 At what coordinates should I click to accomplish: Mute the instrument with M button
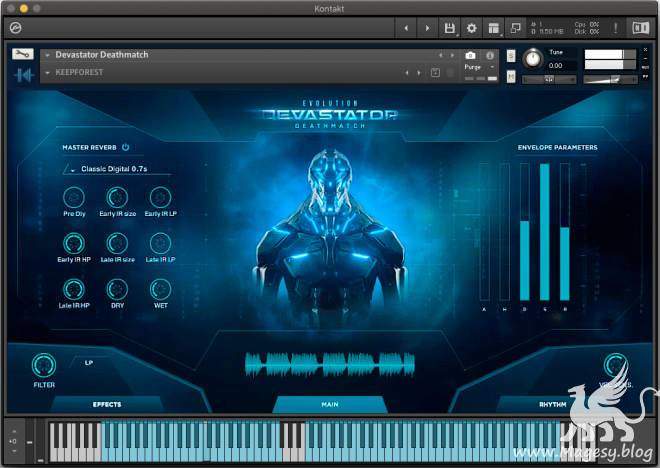(x=511, y=77)
